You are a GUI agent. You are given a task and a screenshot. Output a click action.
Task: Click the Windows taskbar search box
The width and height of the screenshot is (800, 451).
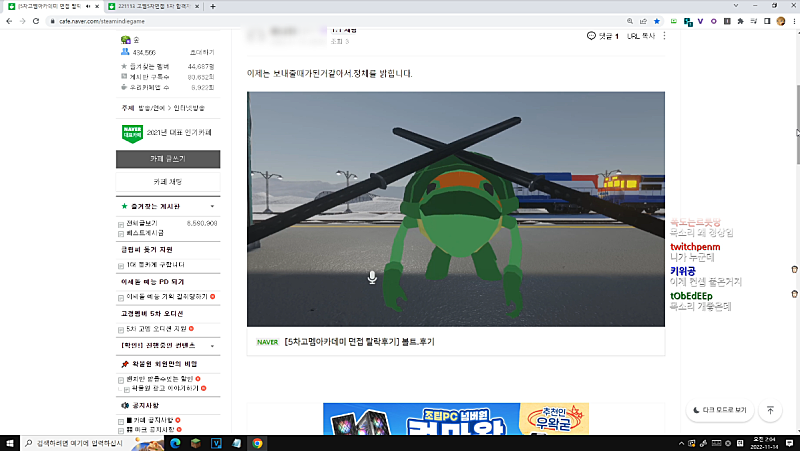pos(92,443)
